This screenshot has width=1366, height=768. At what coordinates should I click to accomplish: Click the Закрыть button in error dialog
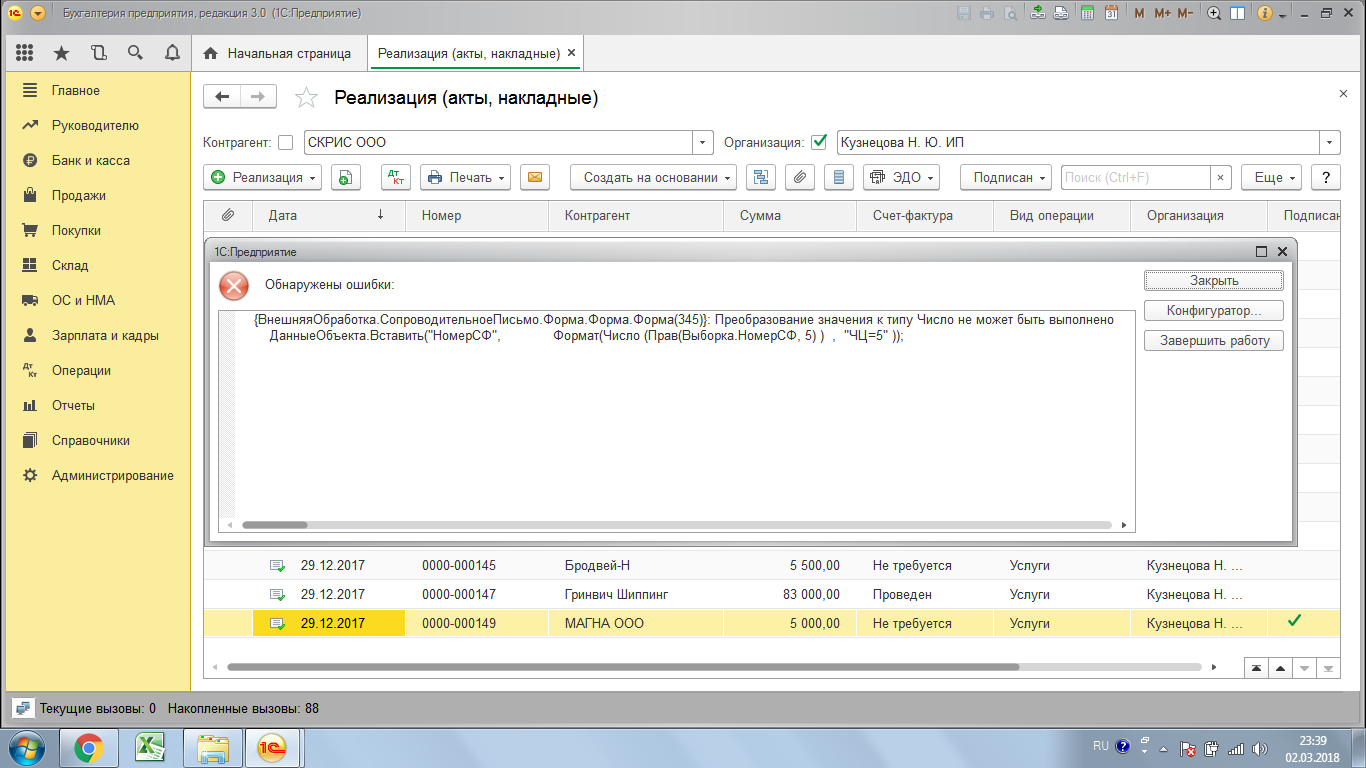coord(1214,280)
